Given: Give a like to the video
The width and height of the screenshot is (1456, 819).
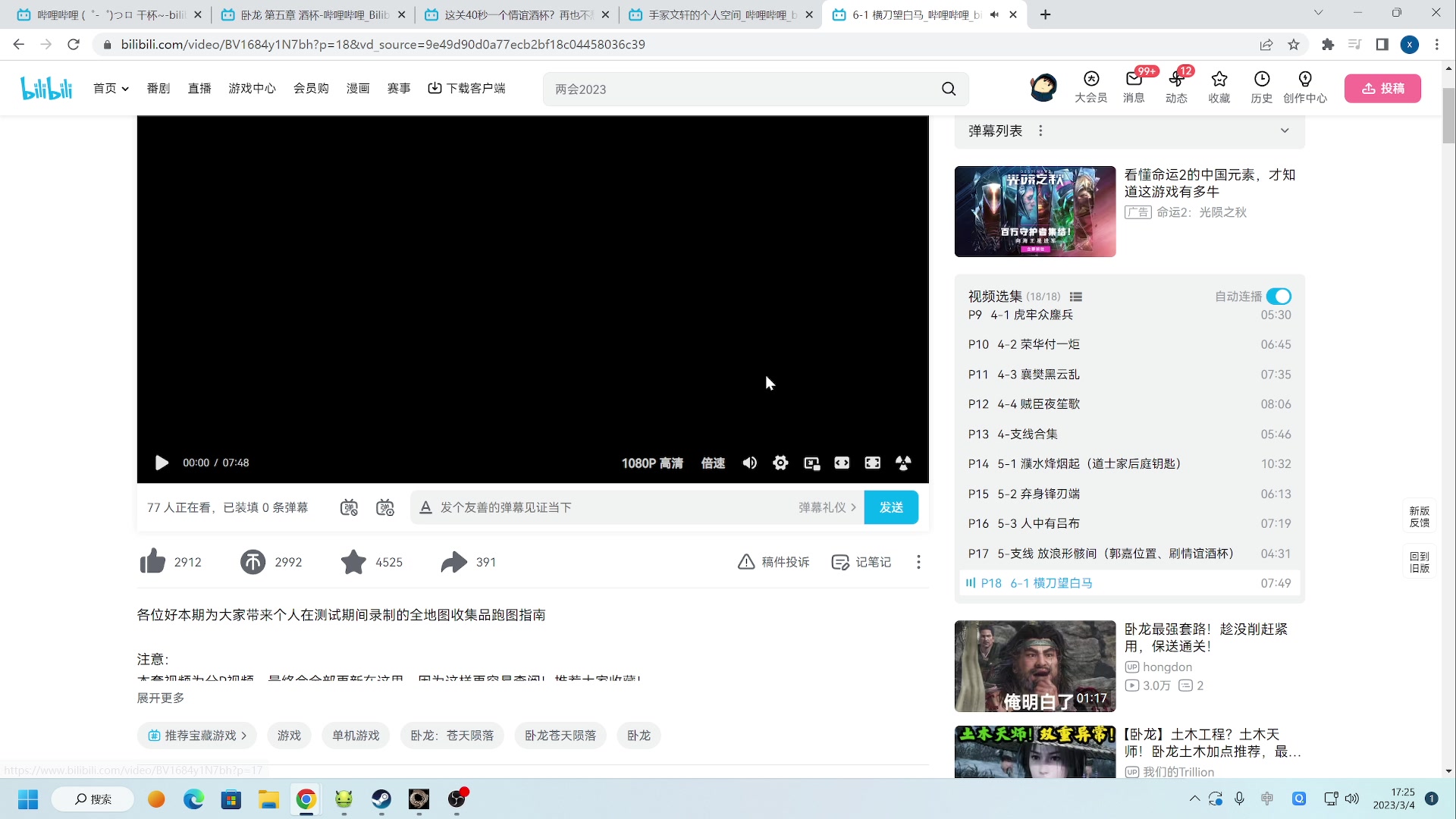Looking at the screenshot, I should click(152, 561).
